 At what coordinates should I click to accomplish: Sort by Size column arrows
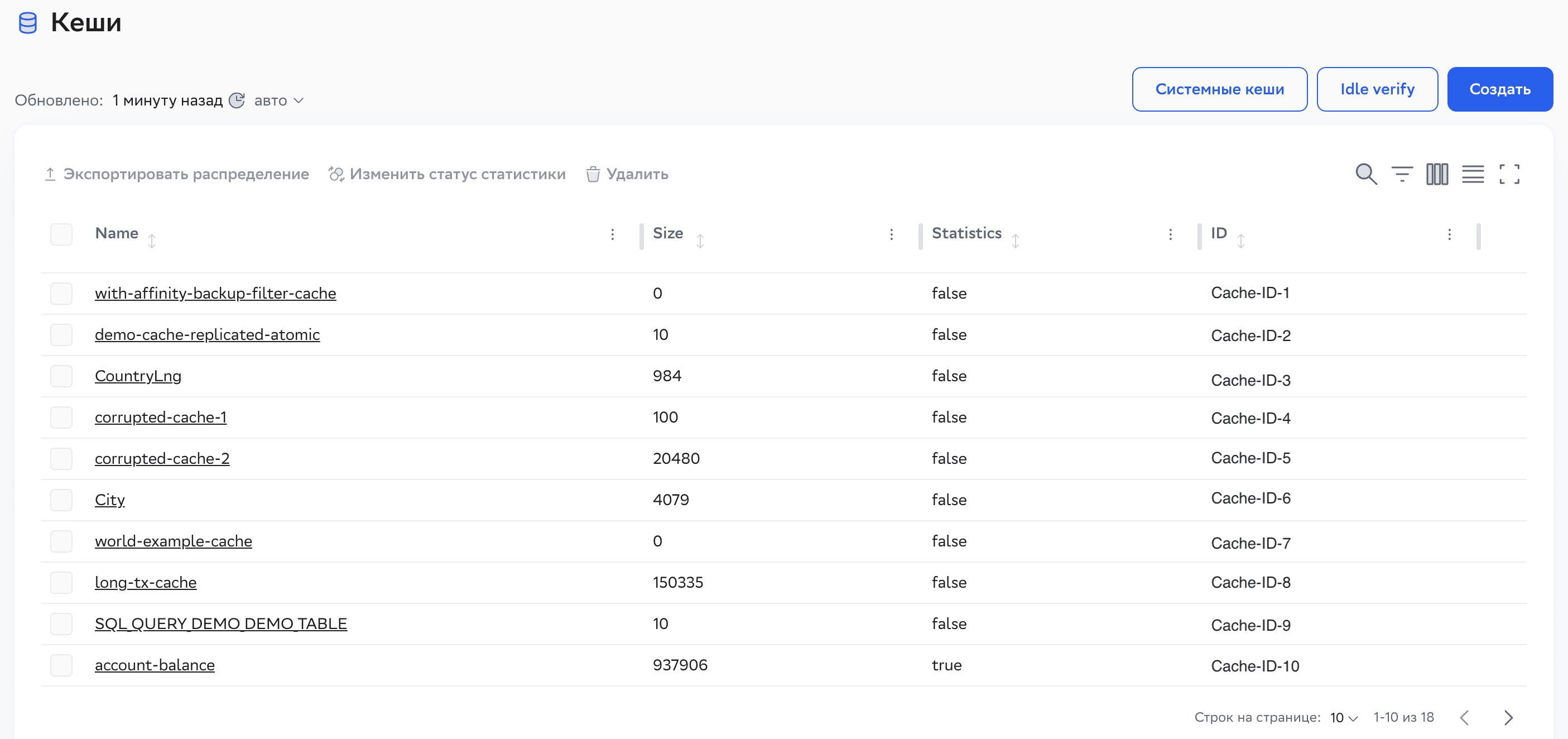tap(700, 241)
